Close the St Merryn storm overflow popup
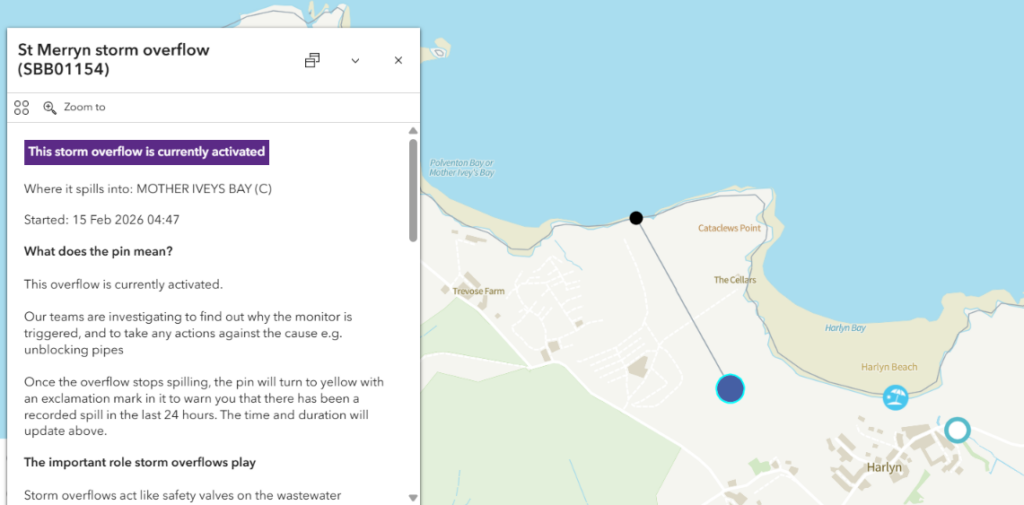This screenshot has height=505, width=1024. point(398,61)
